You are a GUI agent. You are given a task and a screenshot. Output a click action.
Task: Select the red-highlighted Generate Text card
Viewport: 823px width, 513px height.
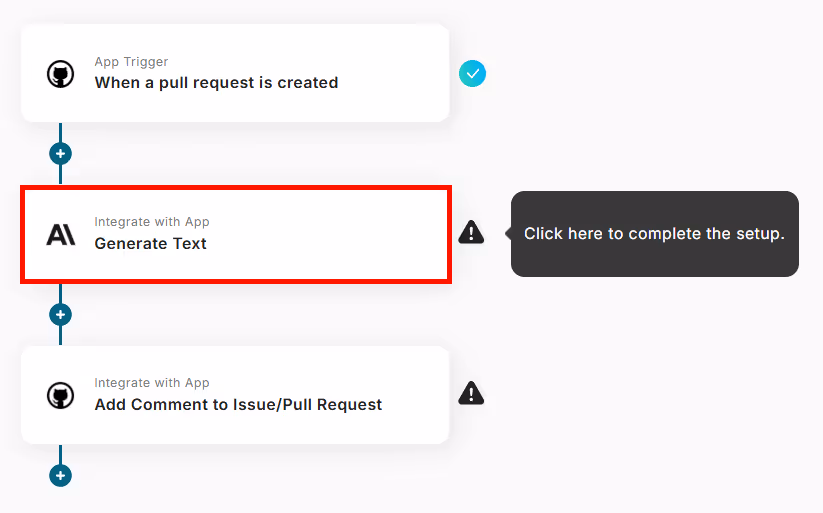[x=236, y=234]
